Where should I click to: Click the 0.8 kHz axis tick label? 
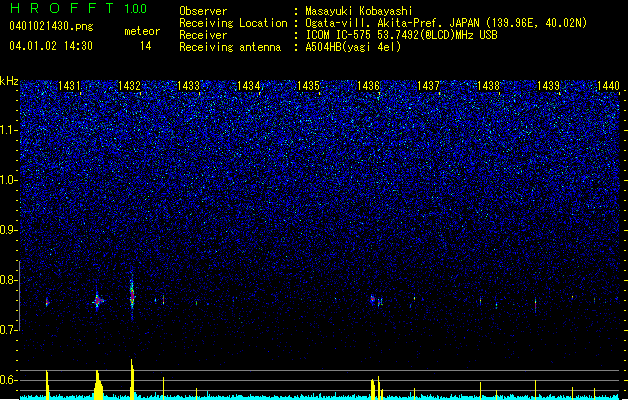coord(9,280)
